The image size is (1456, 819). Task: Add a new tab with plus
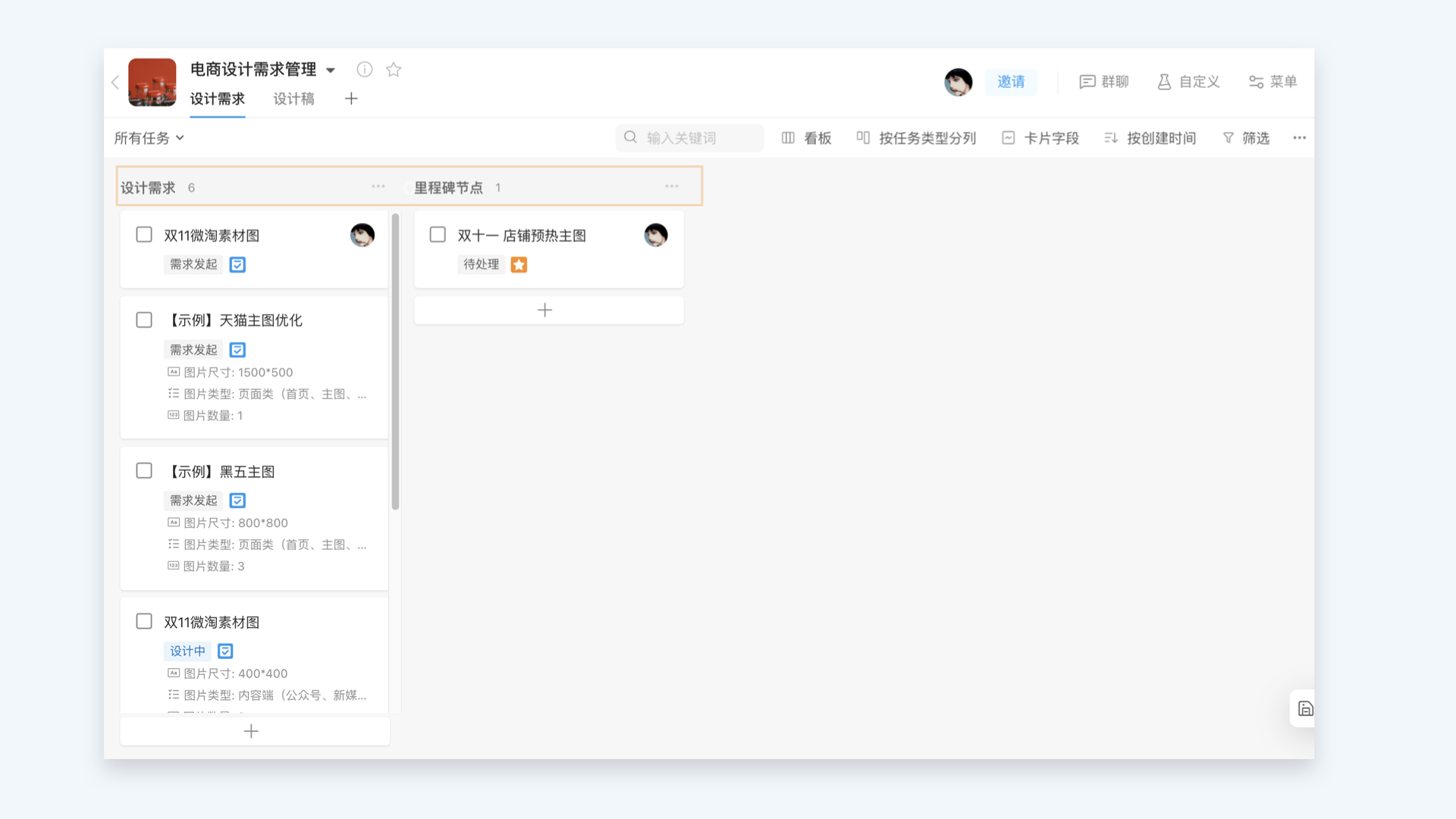tap(351, 99)
